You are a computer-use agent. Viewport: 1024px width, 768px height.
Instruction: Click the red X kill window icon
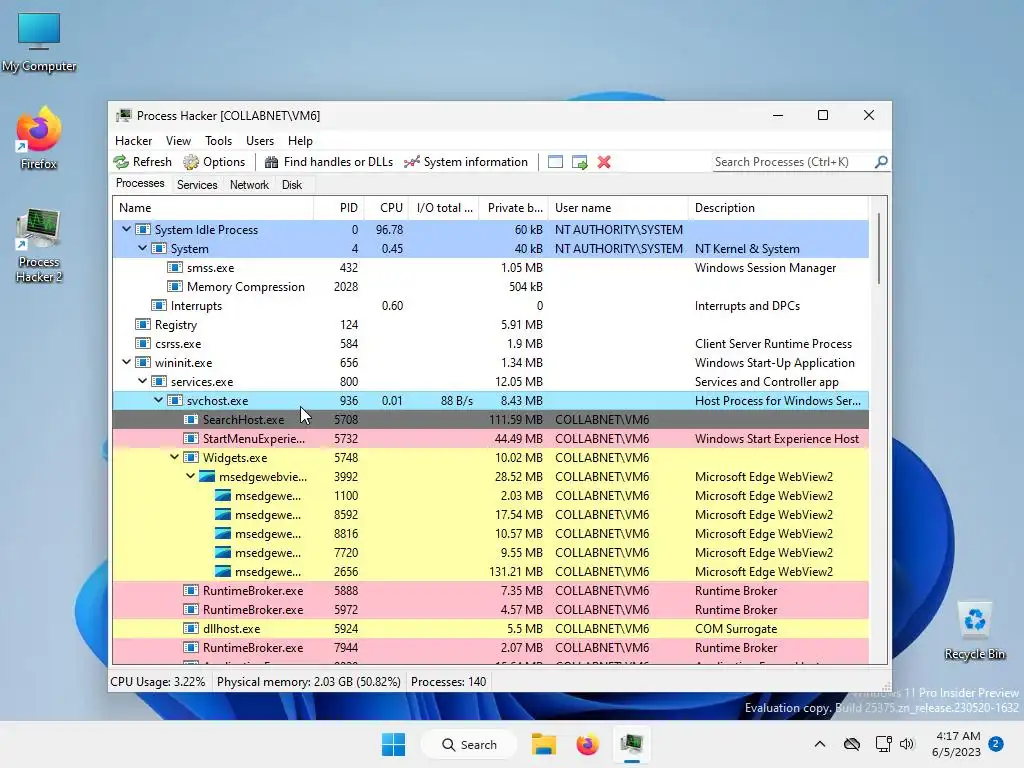[x=604, y=162]
